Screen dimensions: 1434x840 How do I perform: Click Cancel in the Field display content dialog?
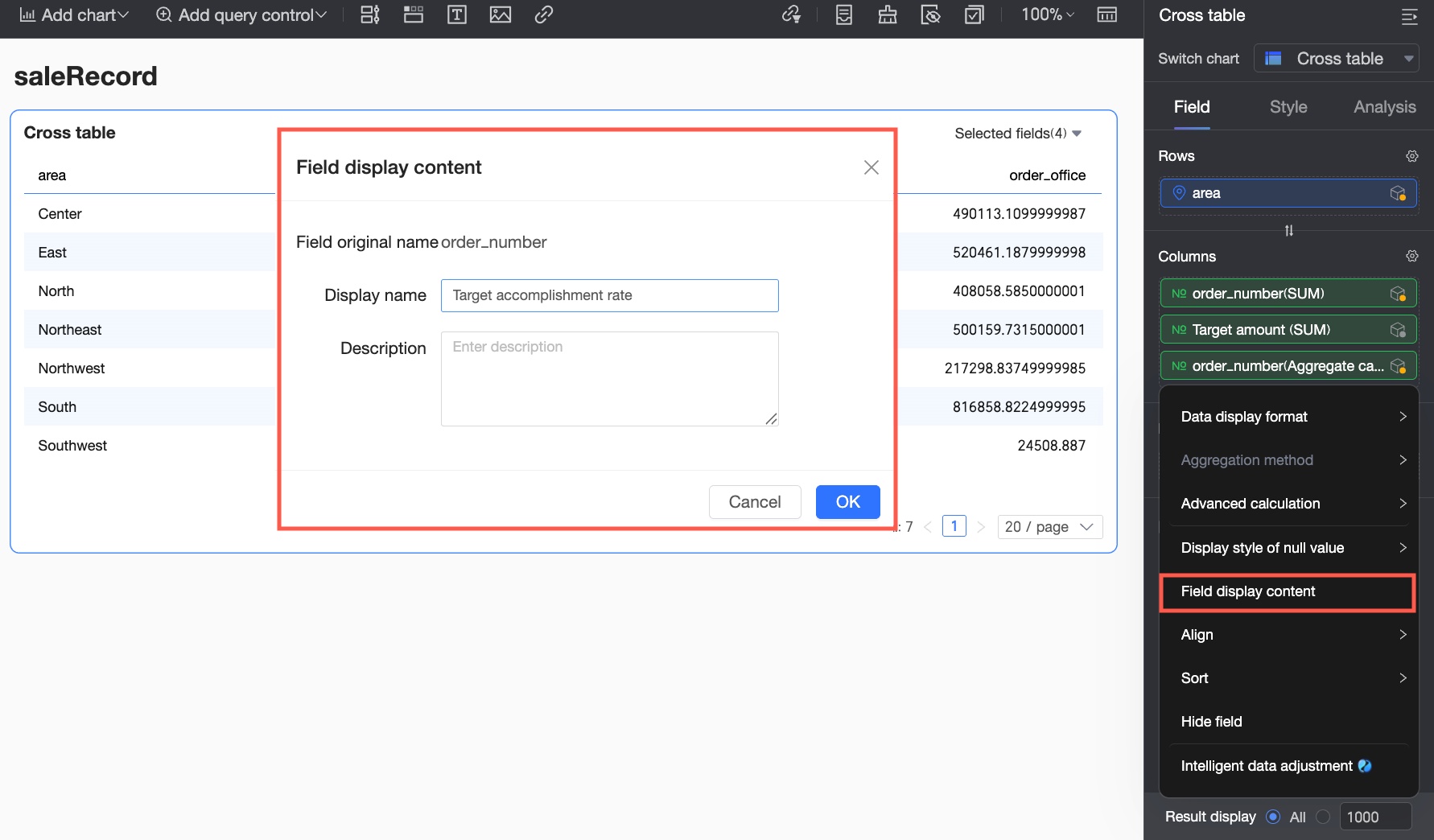[755, 502]
